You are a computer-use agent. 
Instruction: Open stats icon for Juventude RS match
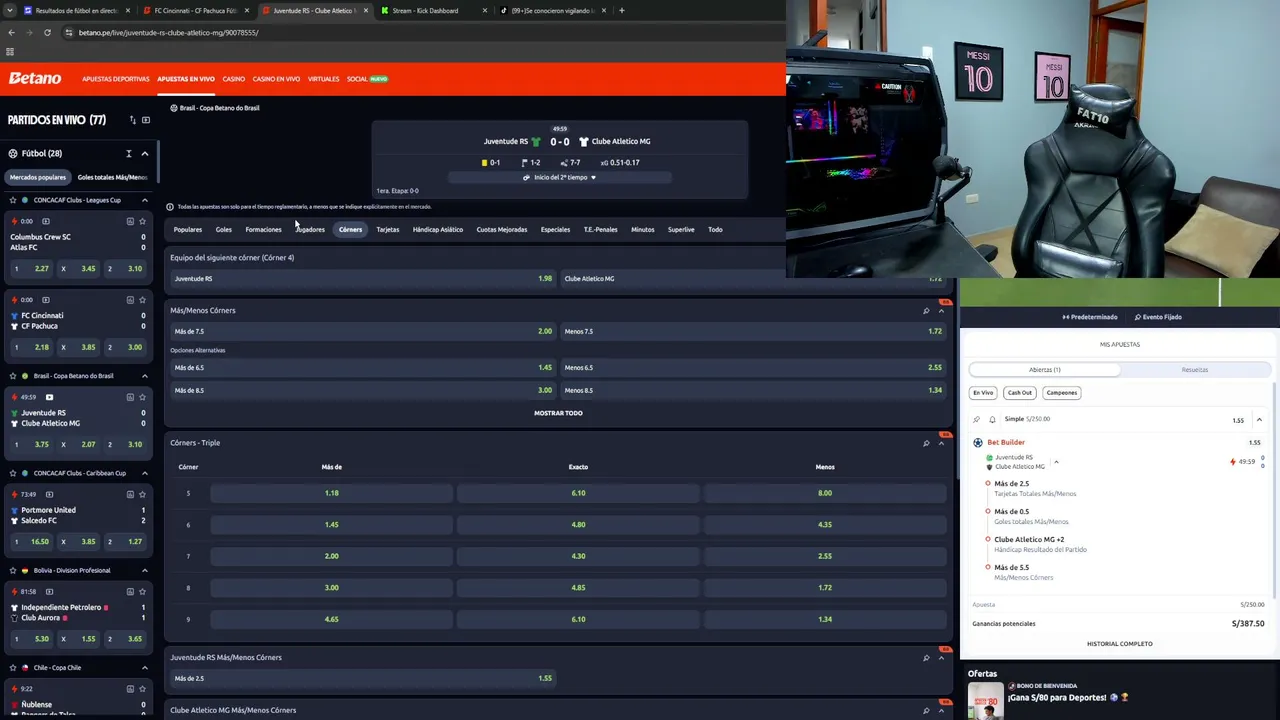[x=130, y=397]
